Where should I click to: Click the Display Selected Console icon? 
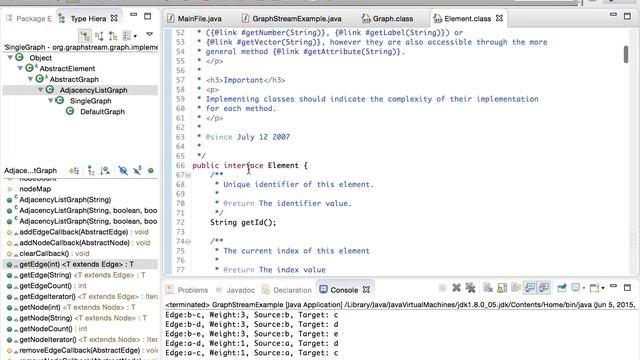(576, 288)
